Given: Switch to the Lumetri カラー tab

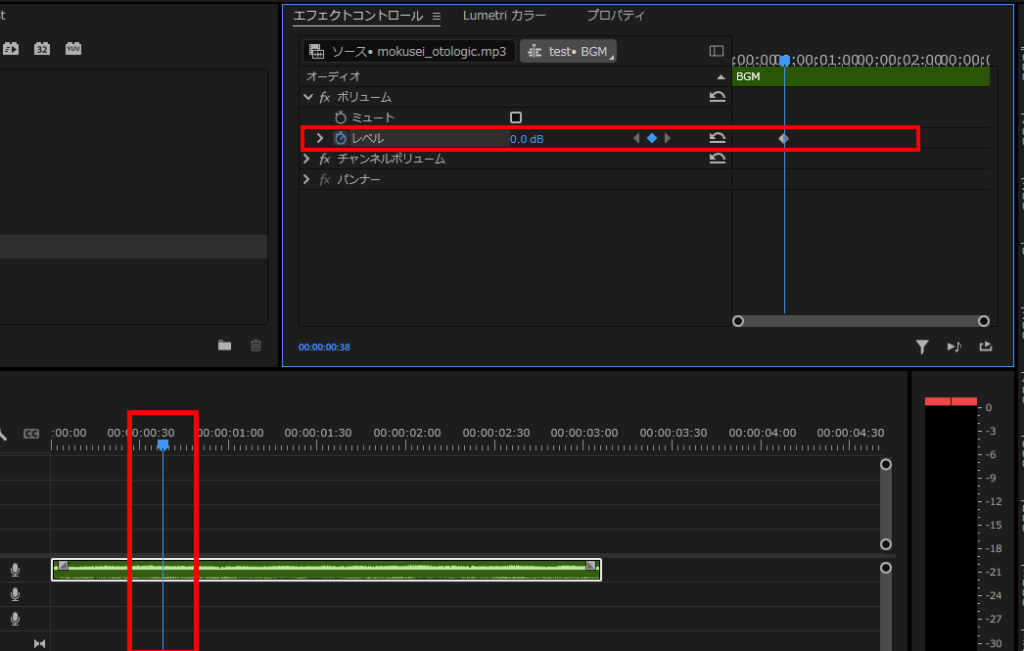Looking at the screenshot, I should coord(504,16).
